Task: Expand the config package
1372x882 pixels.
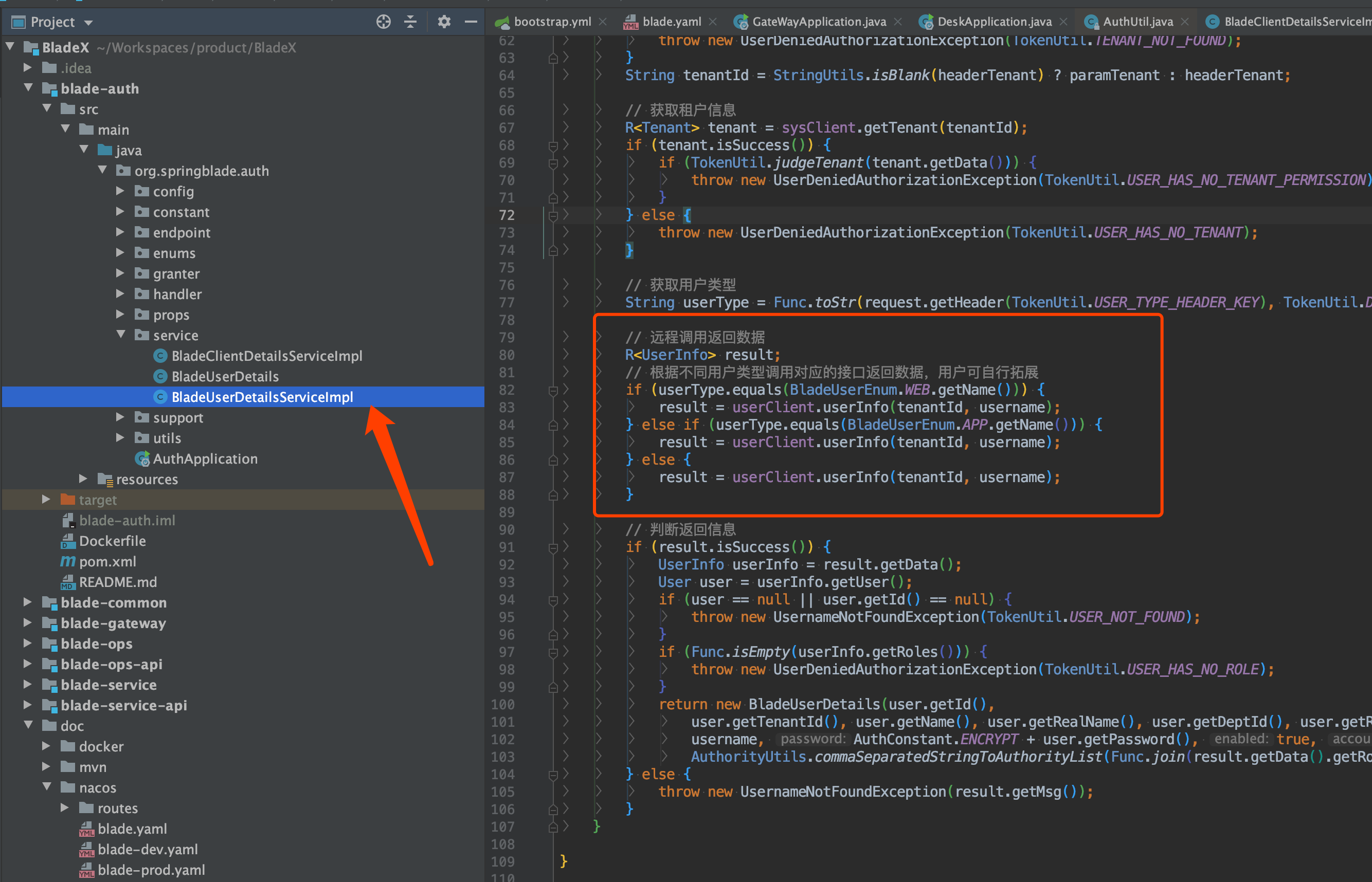Action: pos(120,191)
